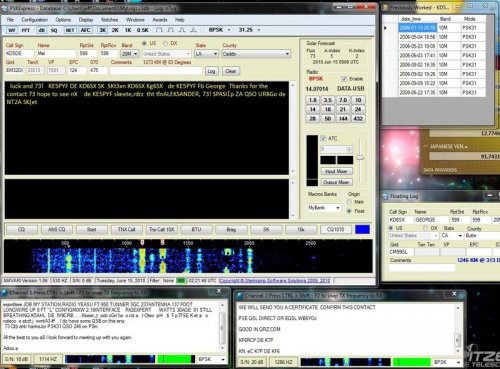Select Main origin radio button

pyautogui.click(x=349, y=202)
